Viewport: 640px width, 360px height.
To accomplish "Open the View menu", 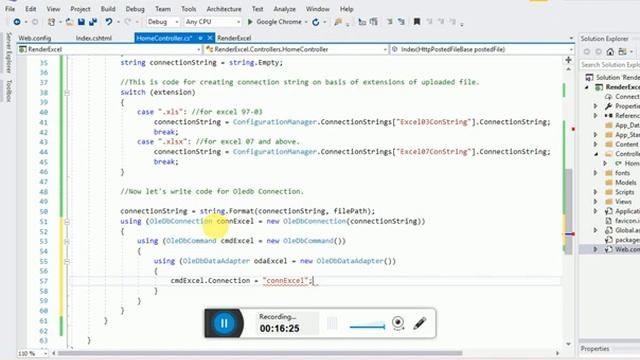I will (53, 9).
